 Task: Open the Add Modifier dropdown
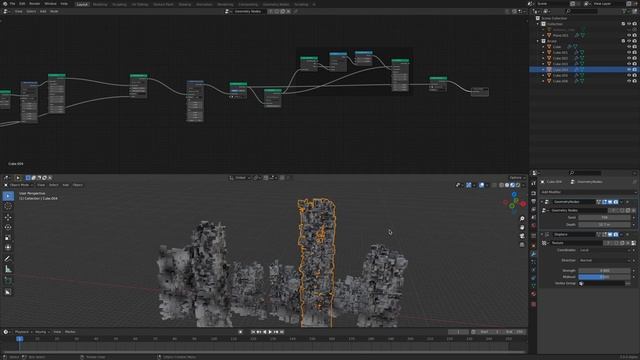[588, 192]
